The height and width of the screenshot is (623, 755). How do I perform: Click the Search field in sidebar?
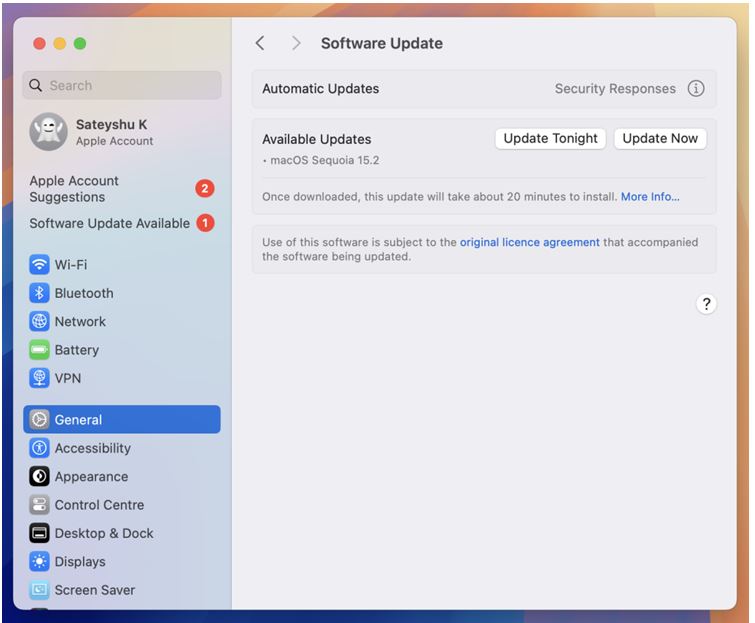pos(122,85)
